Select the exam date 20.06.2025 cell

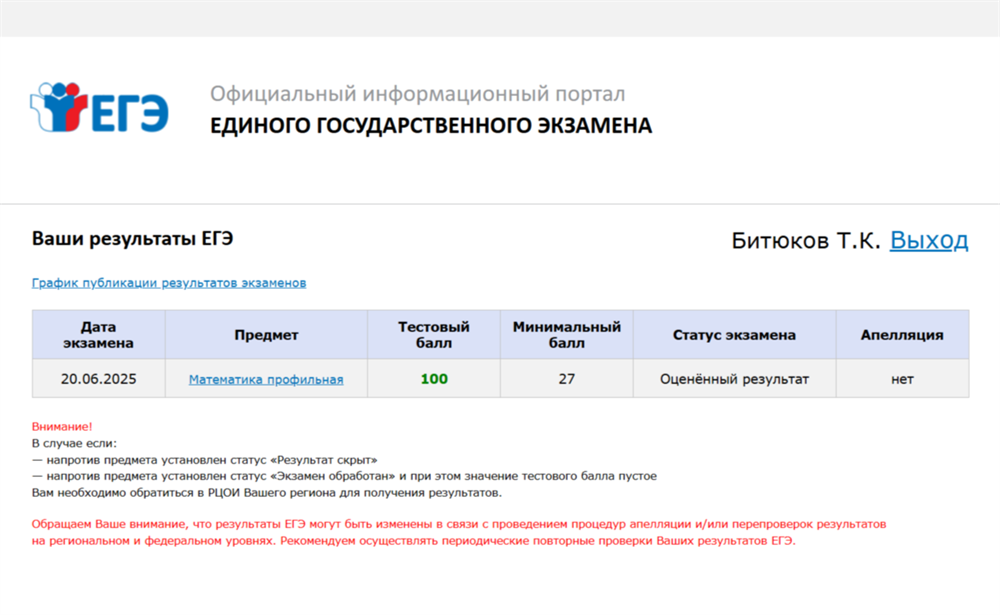(x=98, y=379)
